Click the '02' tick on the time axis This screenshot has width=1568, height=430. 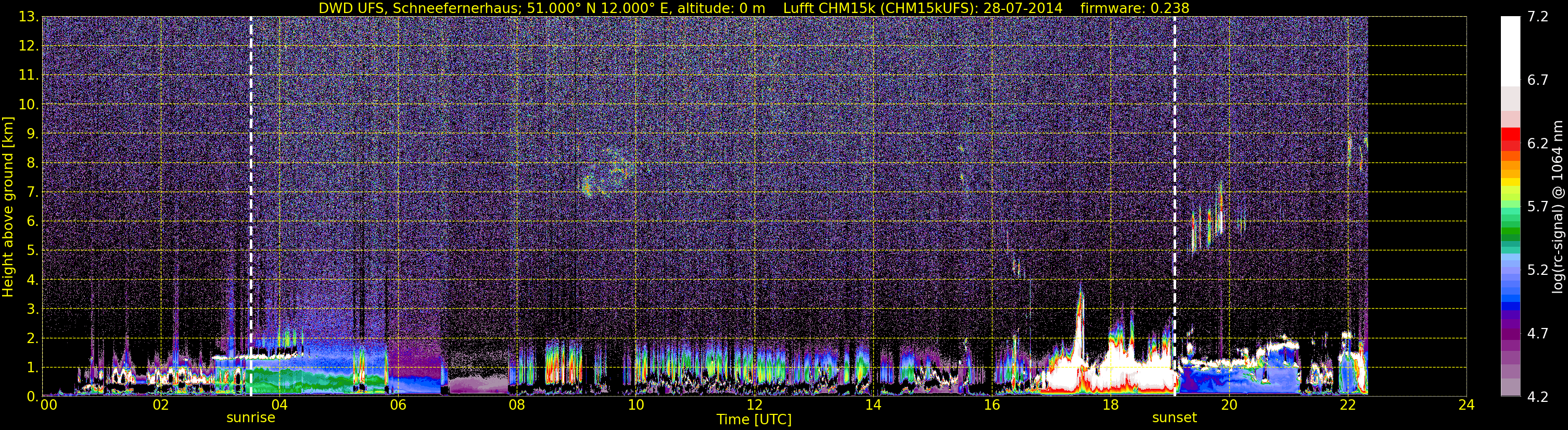[161, 405]
